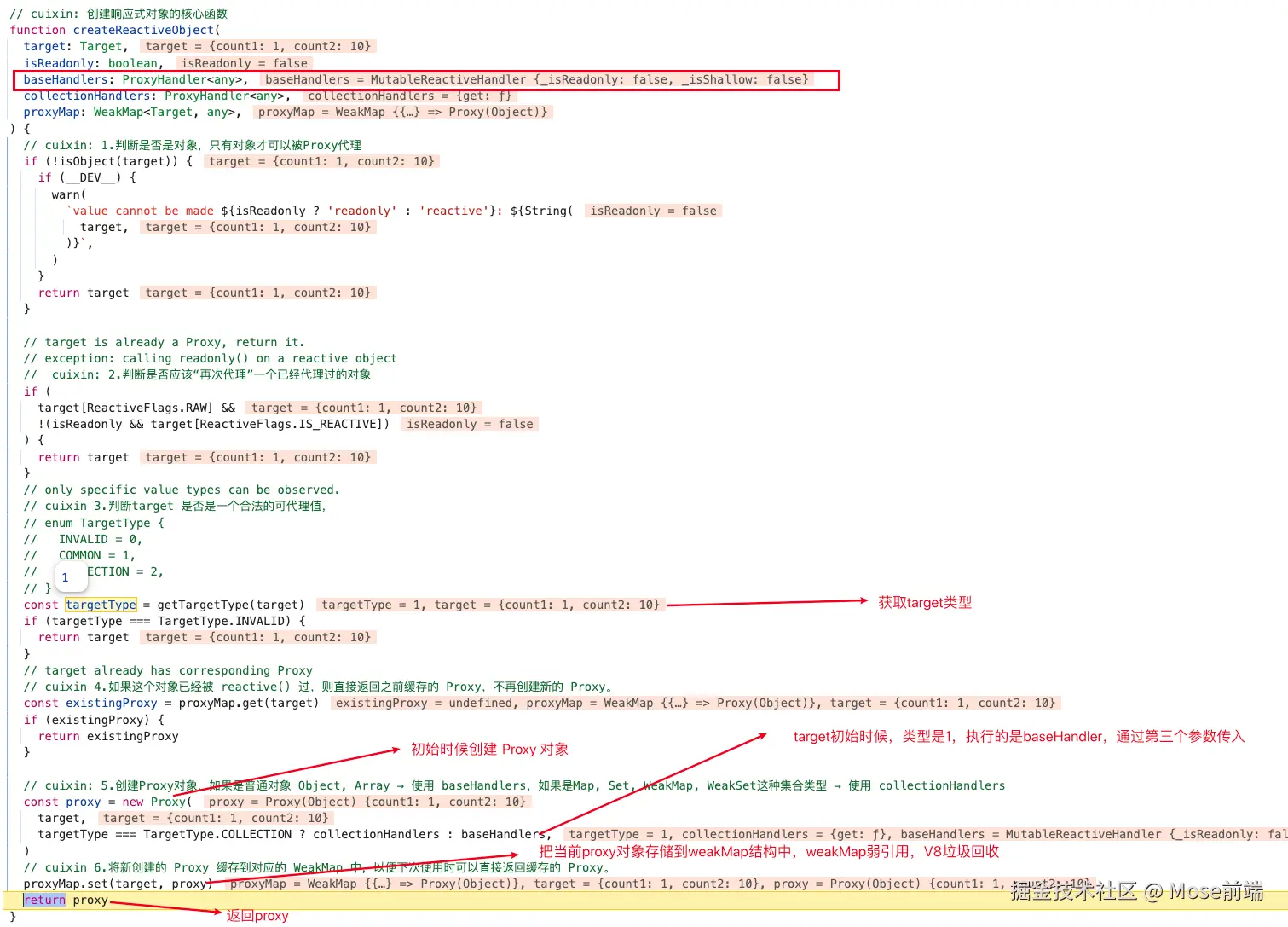Click the 'target: Target,' parameter
This screenshot has width=1288, height=927.
[76, 46]
